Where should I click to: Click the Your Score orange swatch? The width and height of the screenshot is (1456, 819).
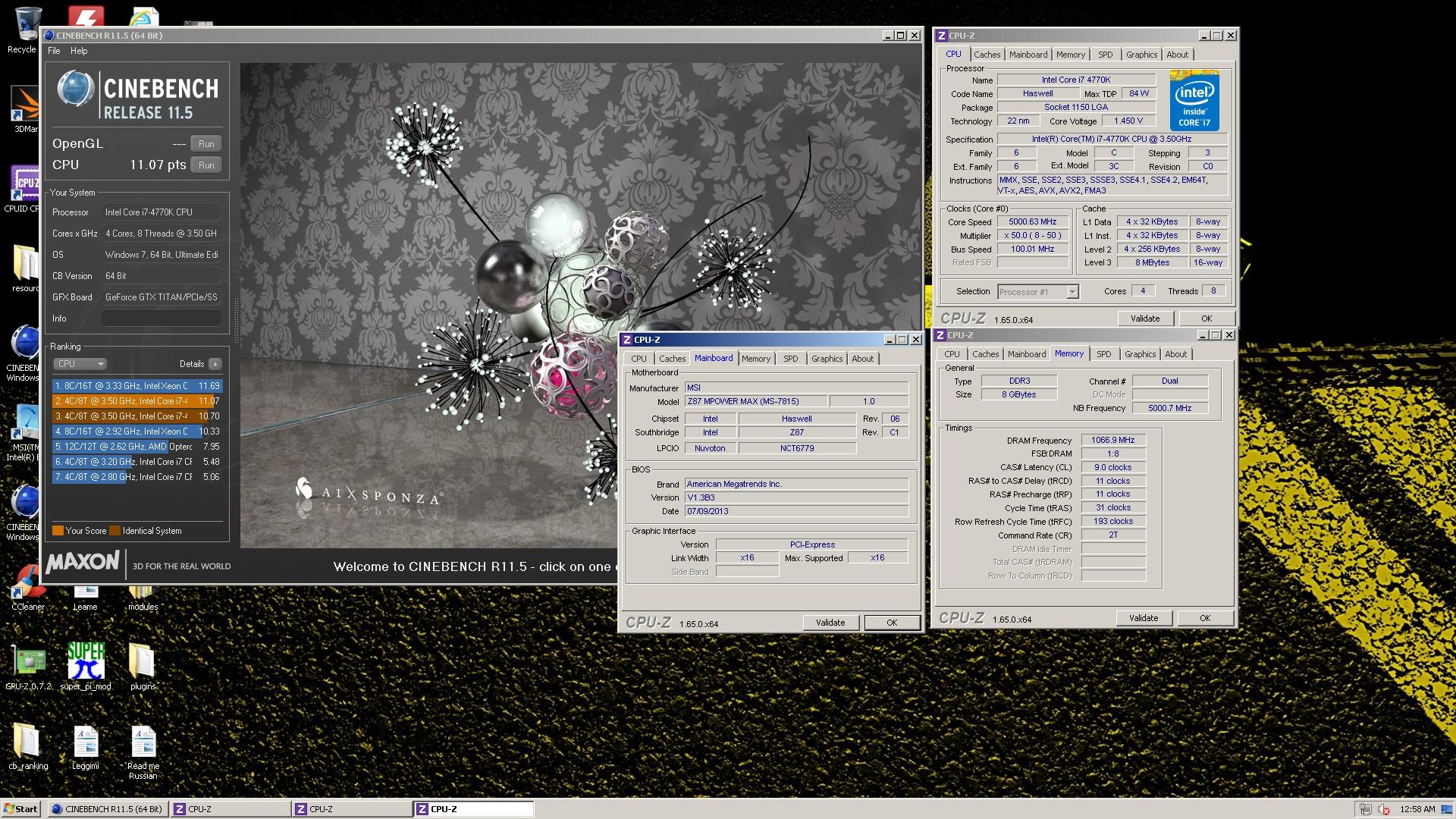click(x=58, y=531)
